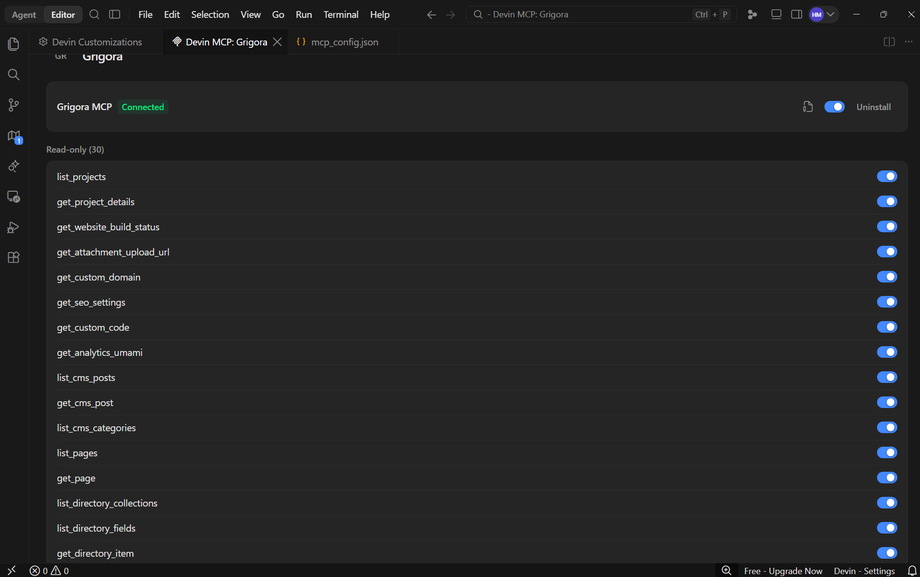Open the map icon with badge 1
920x577 pixels.
pyautogui.click(x=14, y=136)
